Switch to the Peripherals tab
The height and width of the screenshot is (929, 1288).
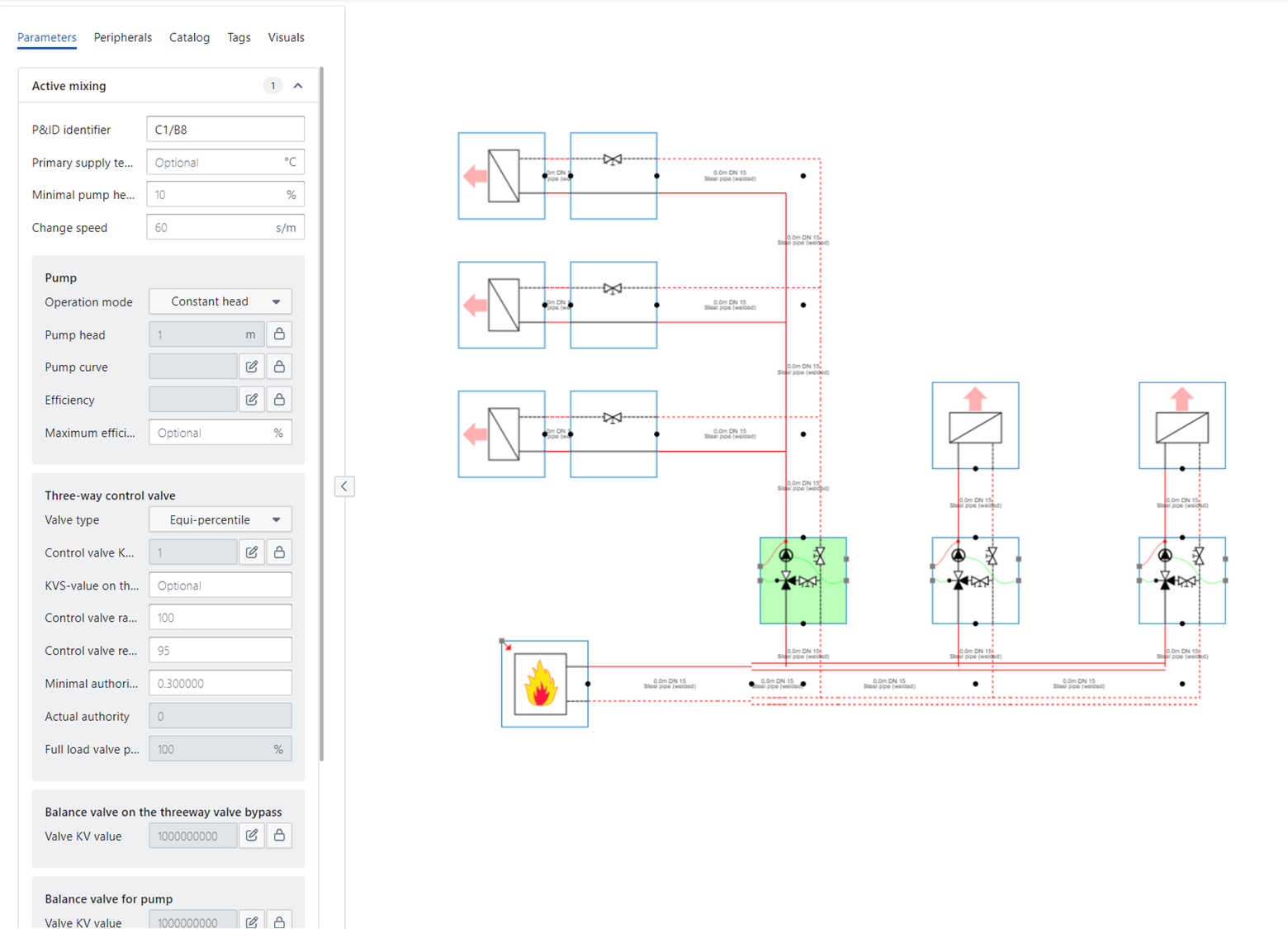click(x=122, y=37)
